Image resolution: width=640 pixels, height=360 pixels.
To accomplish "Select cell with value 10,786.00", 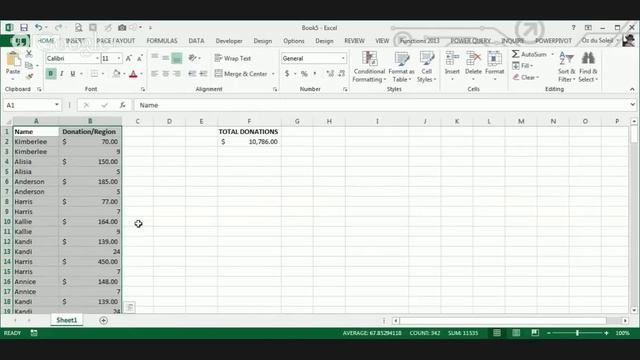I will (249, 142).
